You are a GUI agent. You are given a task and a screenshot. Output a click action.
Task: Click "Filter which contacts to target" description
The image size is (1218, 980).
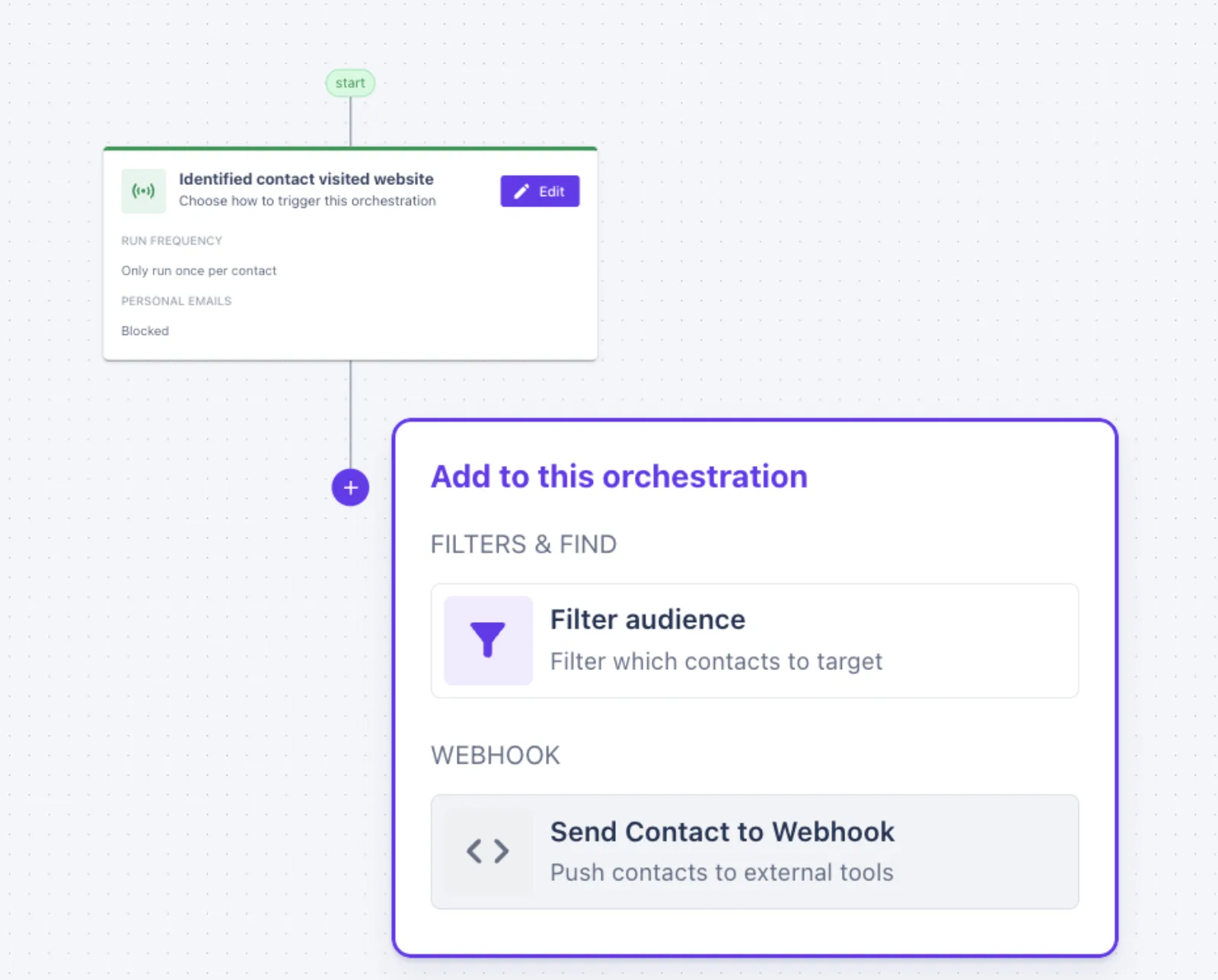click(716, 662)
